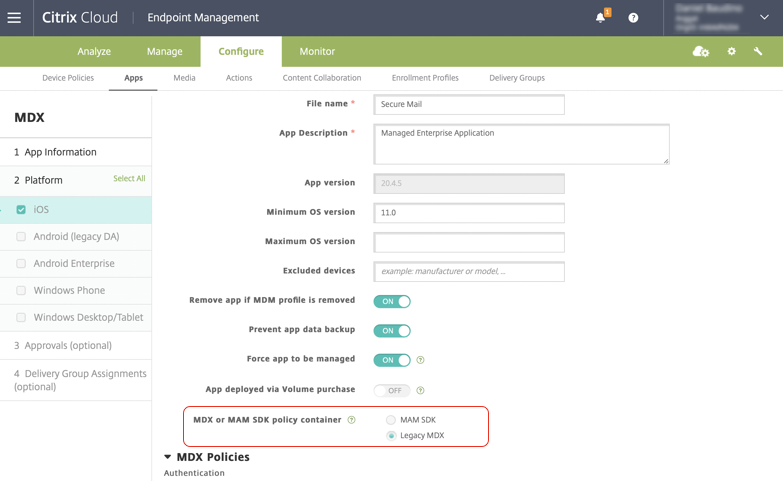Open the wrench troubleshooting icon
The image size is (783, 481).
coord(758,51)
